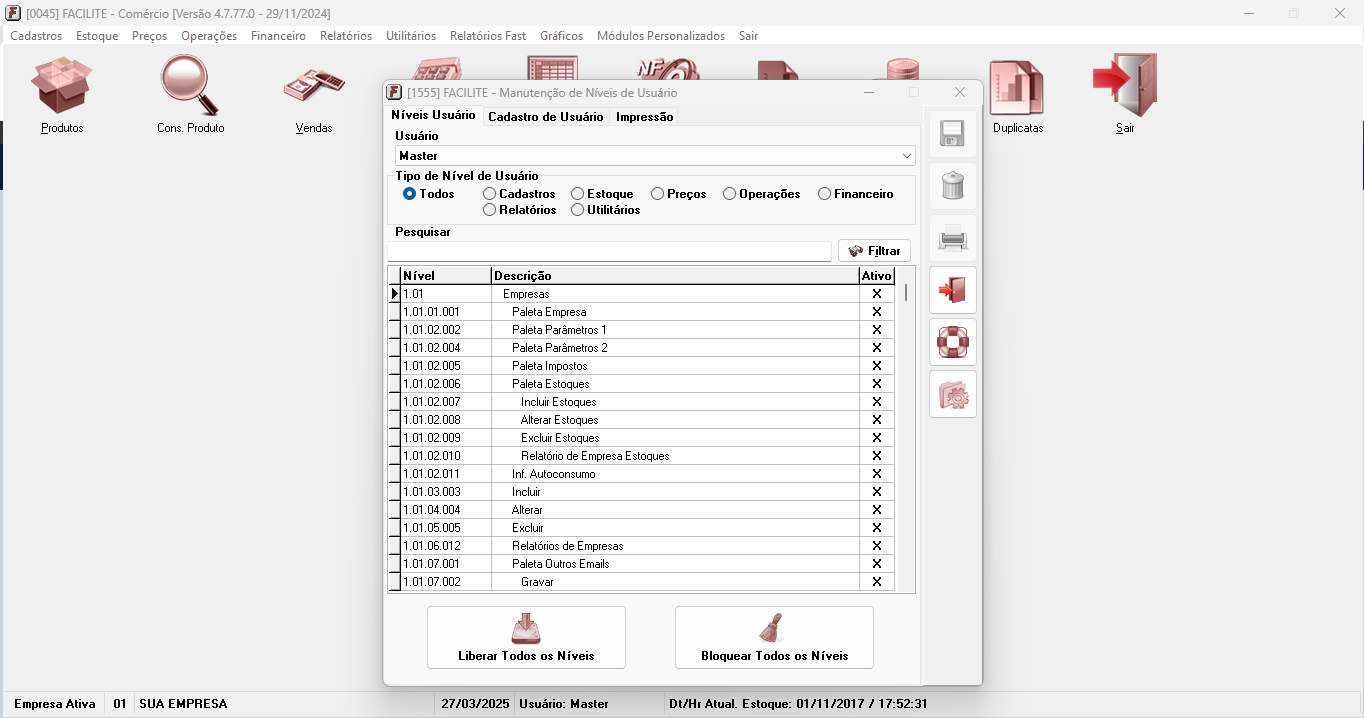Select the Paleta Estoques row
1364x718 pixels.
coord(641,384)
